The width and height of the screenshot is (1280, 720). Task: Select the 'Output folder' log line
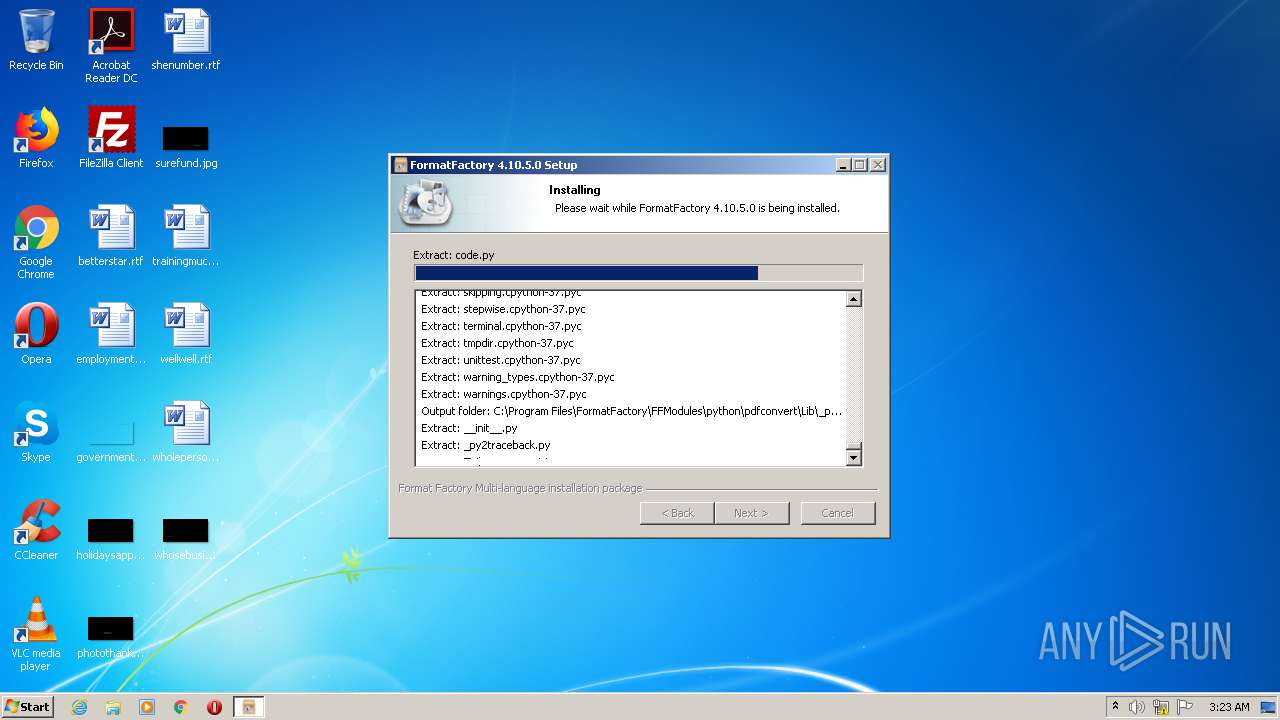(632, 411)
